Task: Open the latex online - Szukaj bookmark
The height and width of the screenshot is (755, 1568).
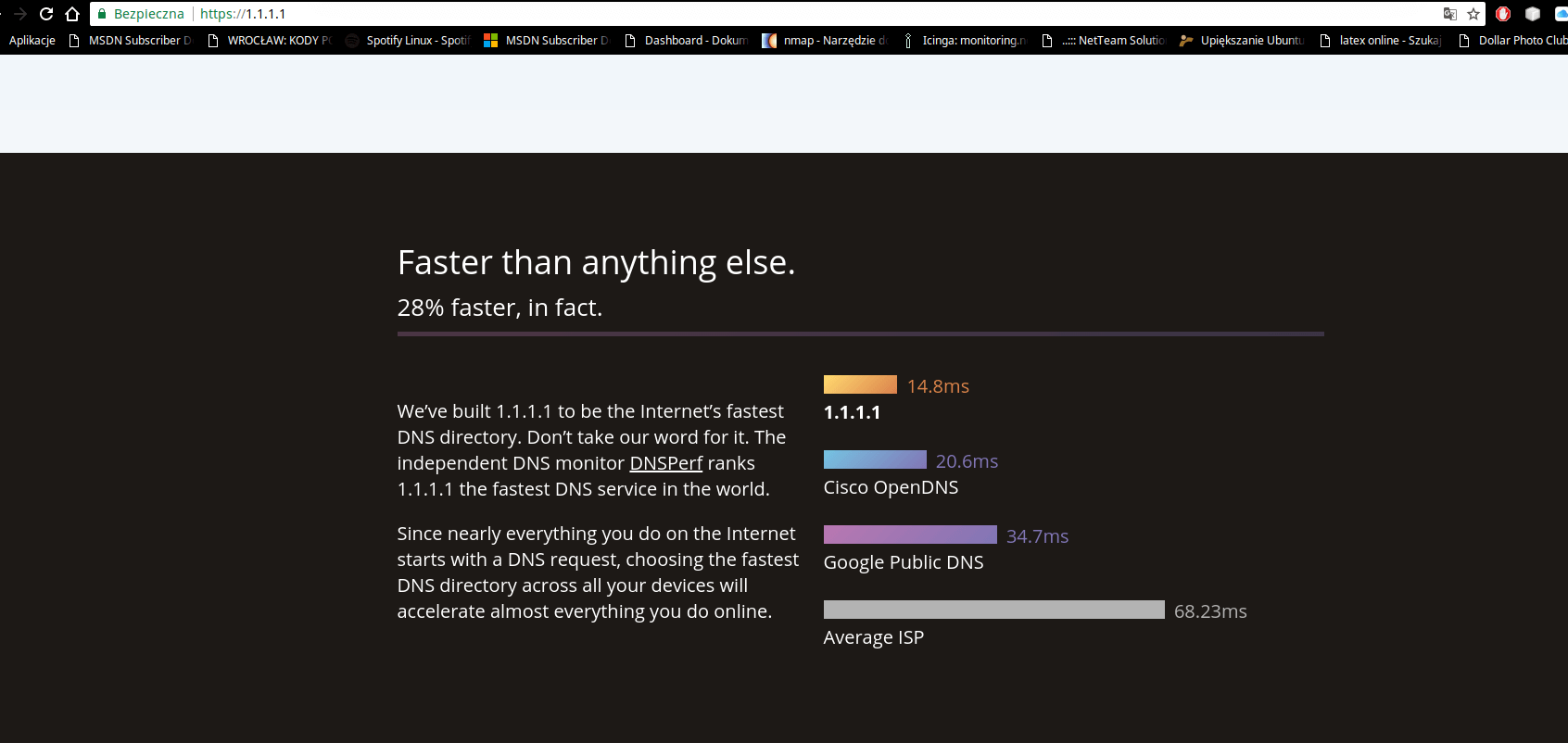Action: 1381,41
